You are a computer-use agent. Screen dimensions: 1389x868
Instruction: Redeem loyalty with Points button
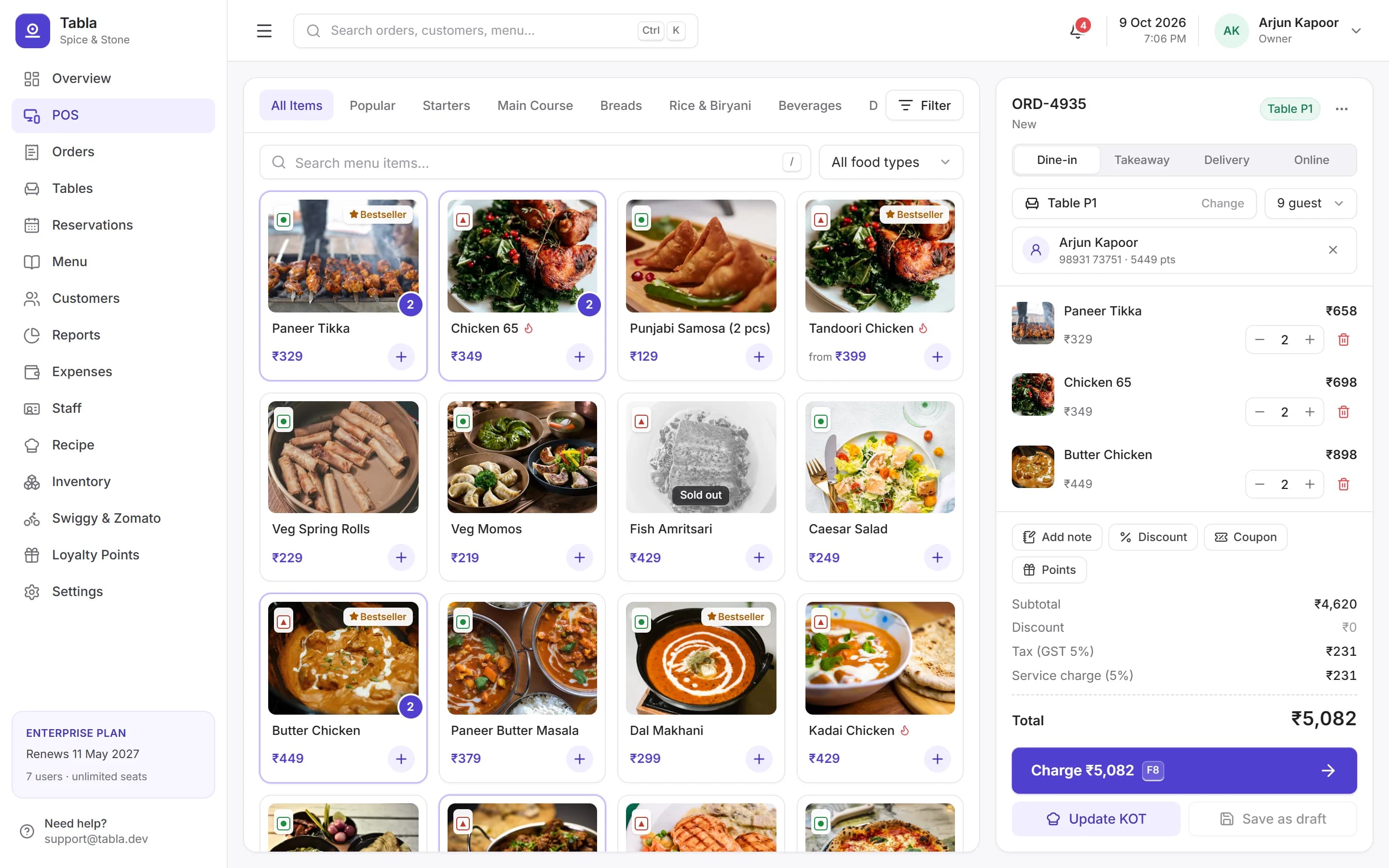pyautogui.click(x=1049, y=570)
